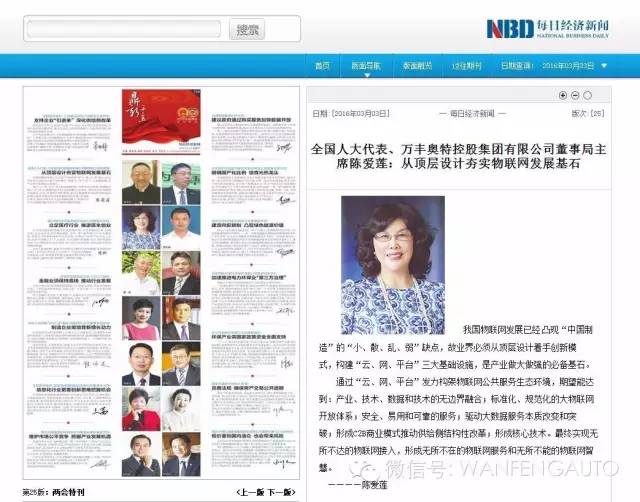This screenshot has height=502, width=640.
Task: Click the — 每日经济新闻 — header text
Action: point(472,113)
